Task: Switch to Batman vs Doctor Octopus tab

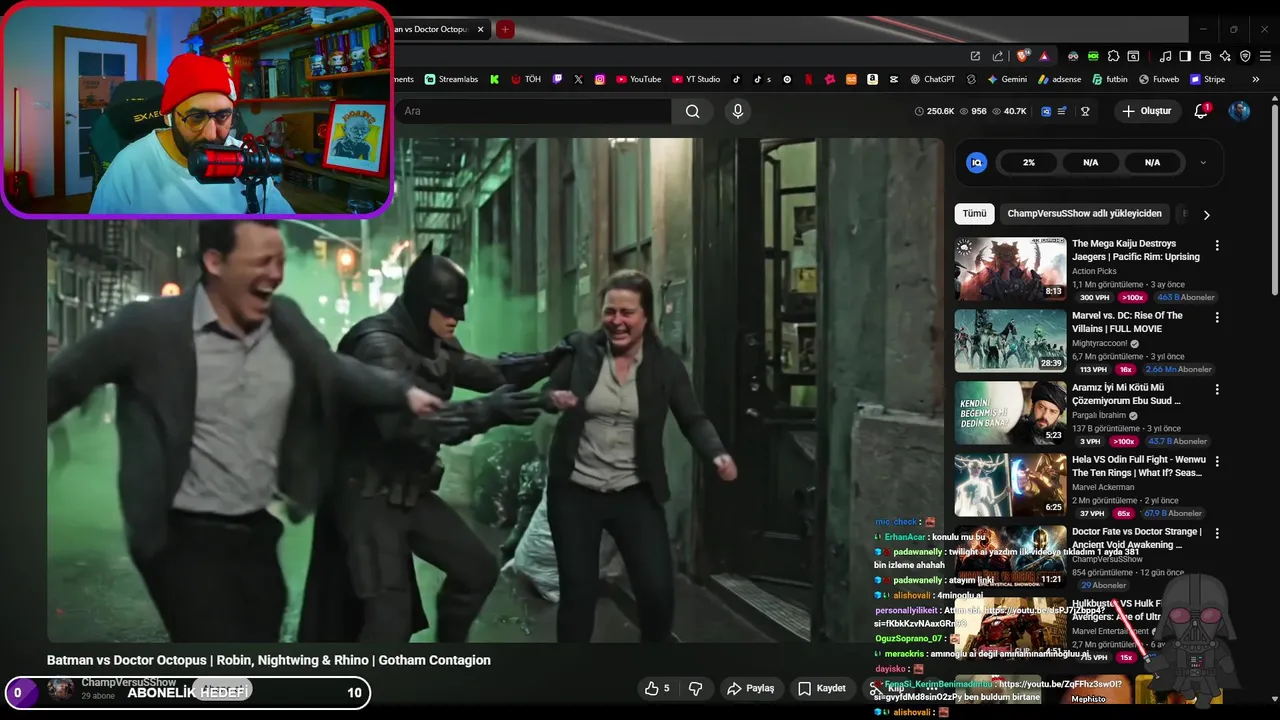Action: coord(430,29)
